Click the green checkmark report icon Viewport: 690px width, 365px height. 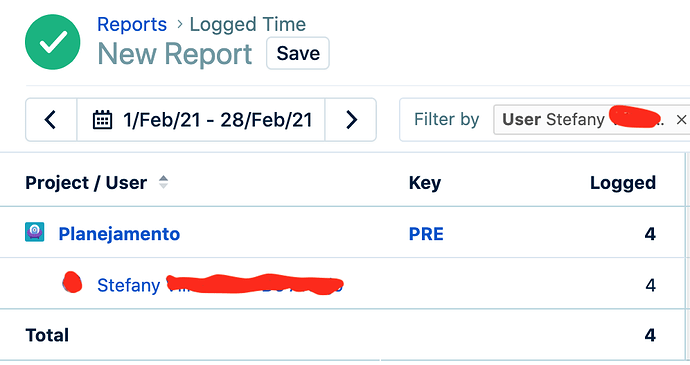pos(53,42)
